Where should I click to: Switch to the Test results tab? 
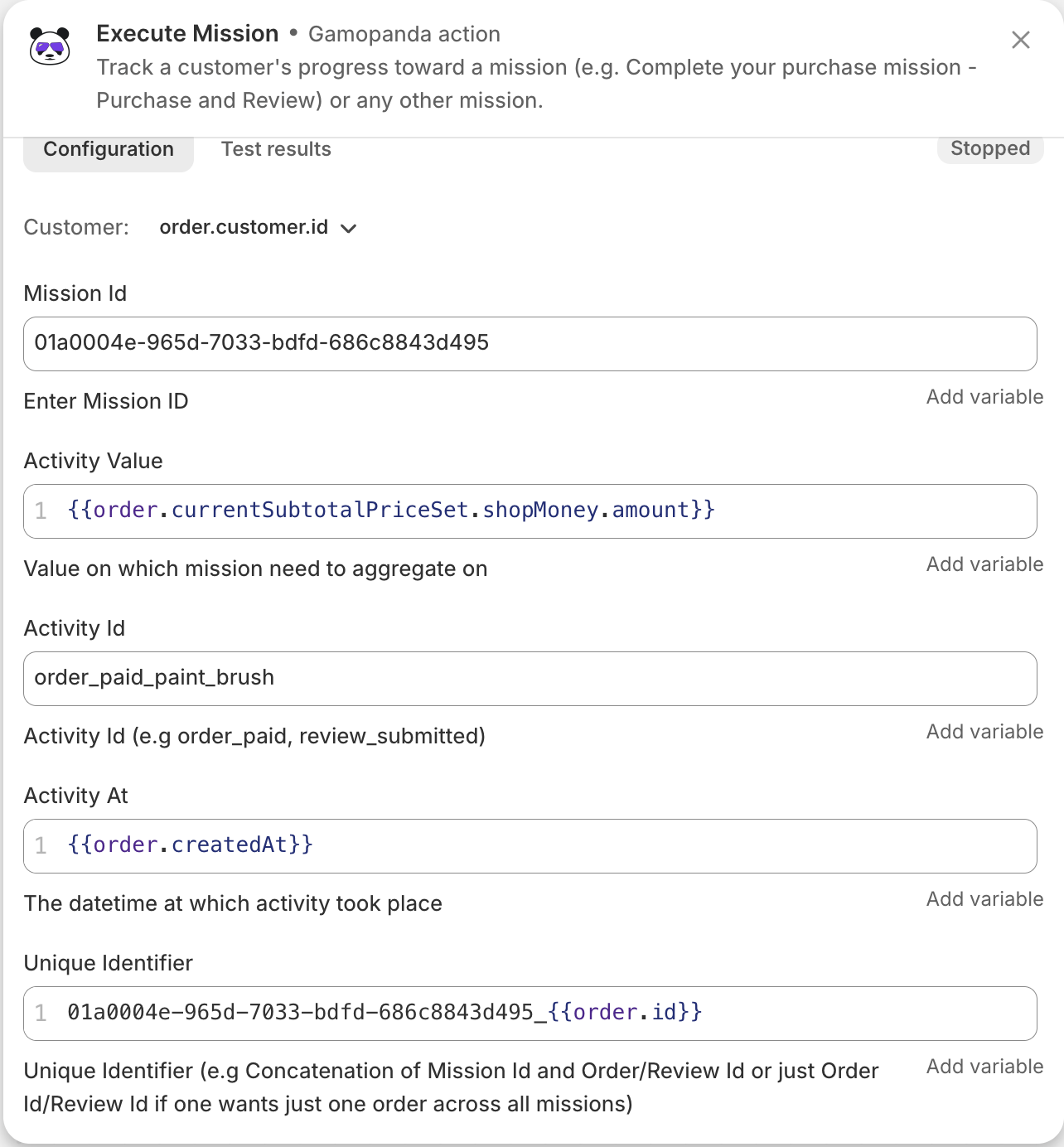pos(276,149)
